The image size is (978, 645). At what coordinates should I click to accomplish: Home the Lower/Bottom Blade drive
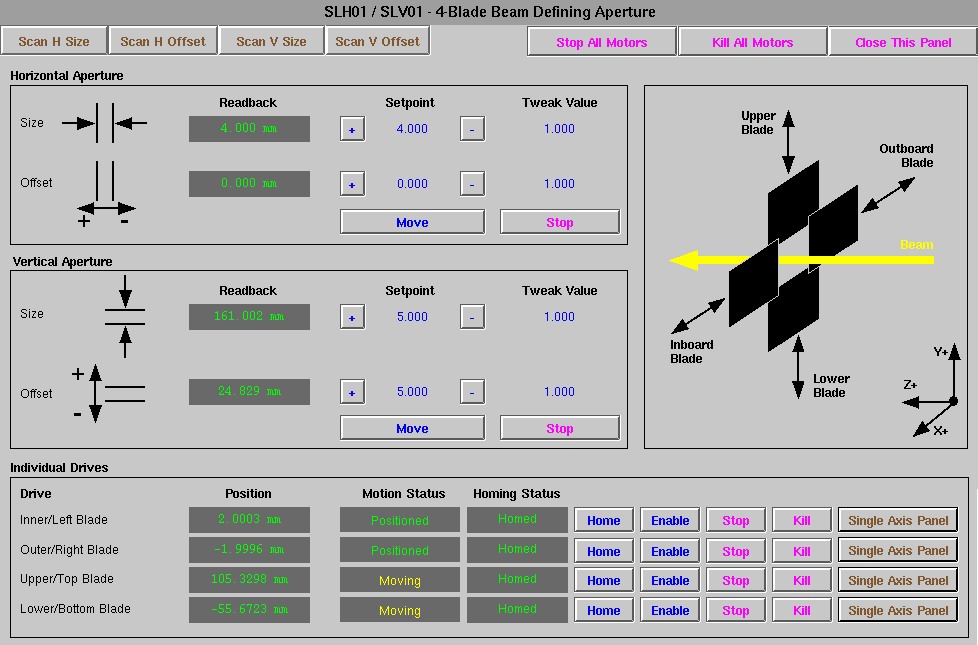point(604,610)
